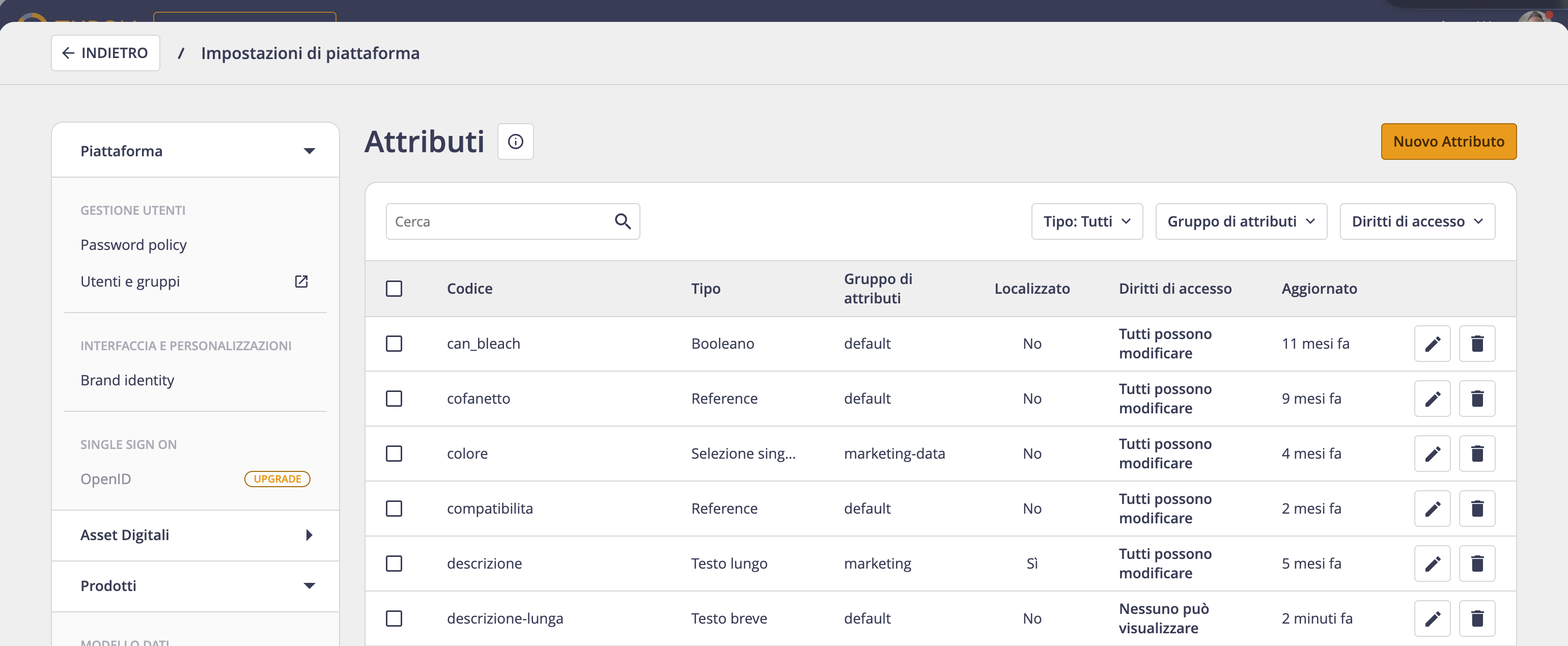The image size is (1568, 646).
Task: Edit the can_bleach attribute
Action: click(1432, 344)
